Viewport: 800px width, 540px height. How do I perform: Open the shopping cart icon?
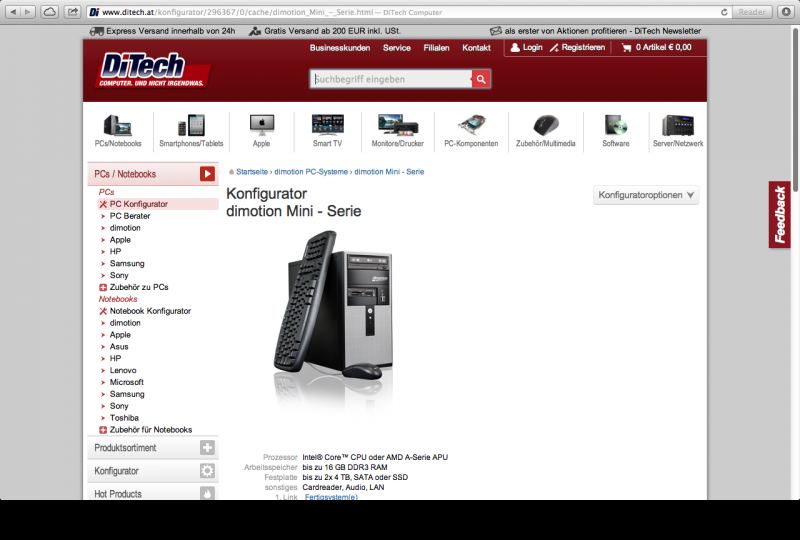(x=627, y=47)
